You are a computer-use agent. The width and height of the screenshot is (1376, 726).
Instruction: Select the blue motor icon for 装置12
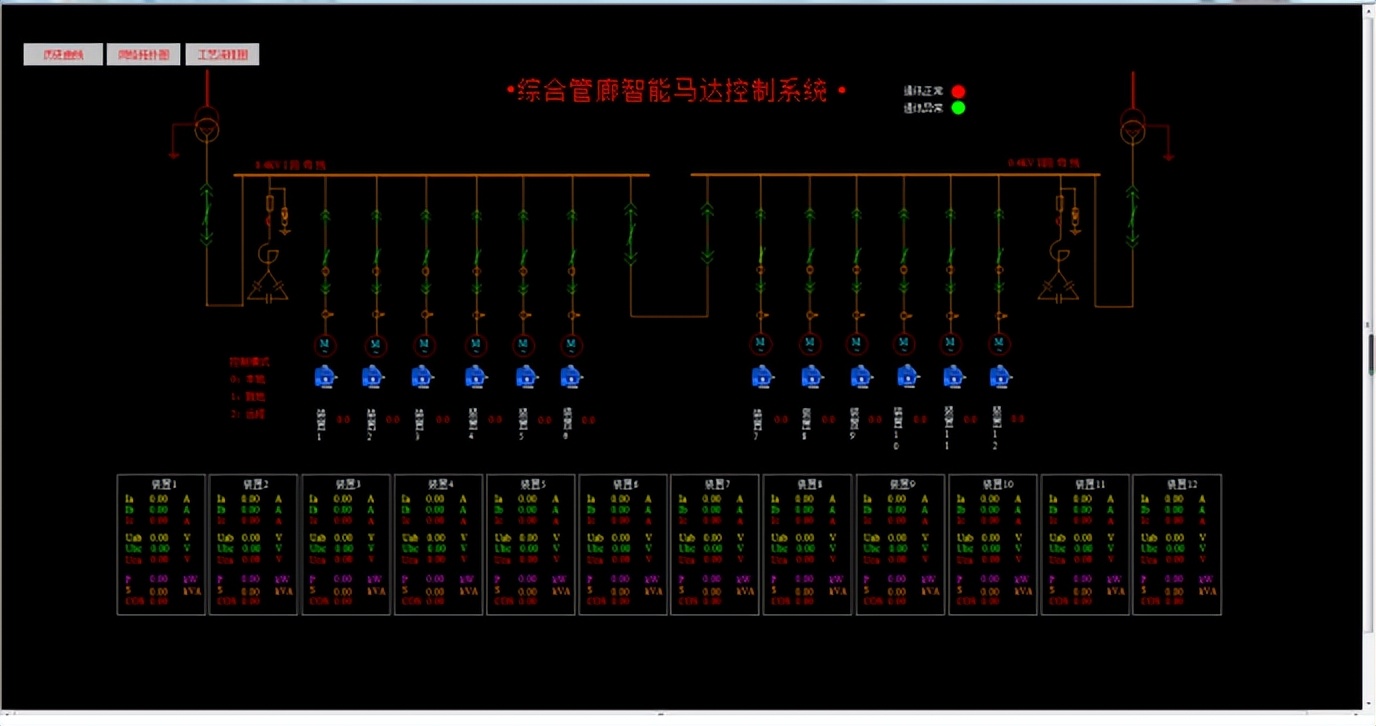999,377
